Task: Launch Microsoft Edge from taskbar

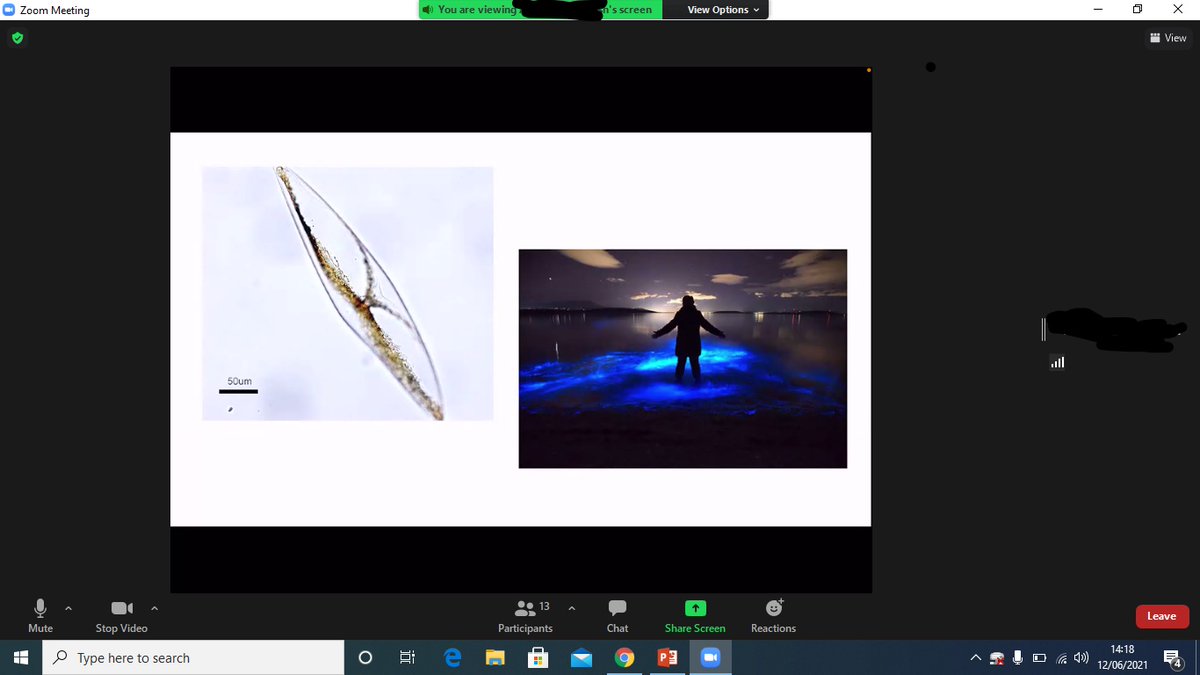Action: click(x=452, y=658)
